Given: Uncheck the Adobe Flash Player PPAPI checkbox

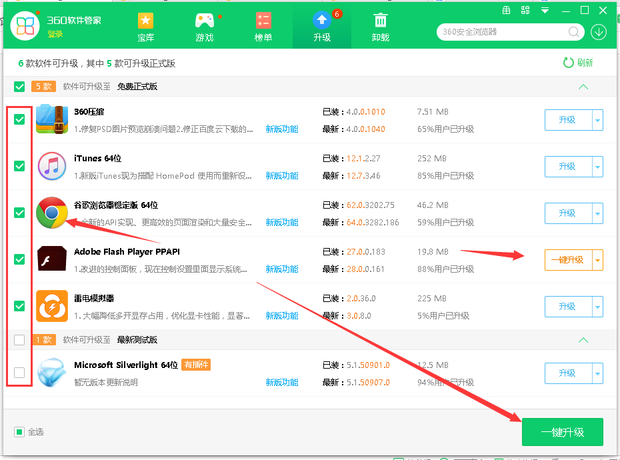Looking at the screenshot, I should coord(19,259).
